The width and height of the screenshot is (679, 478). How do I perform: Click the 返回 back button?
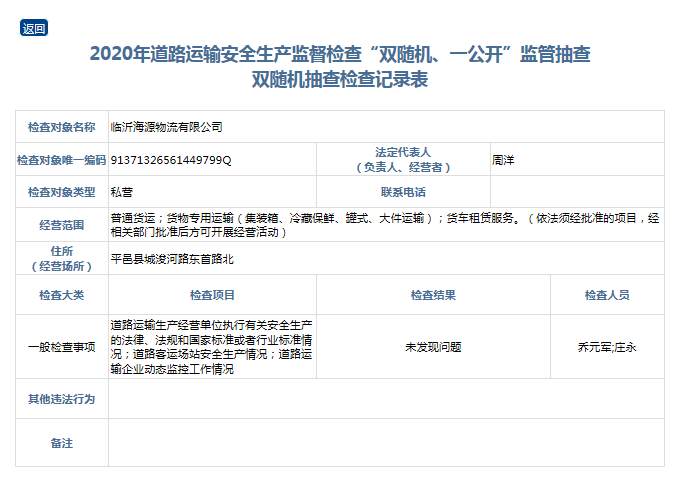(x=34, y=28)
